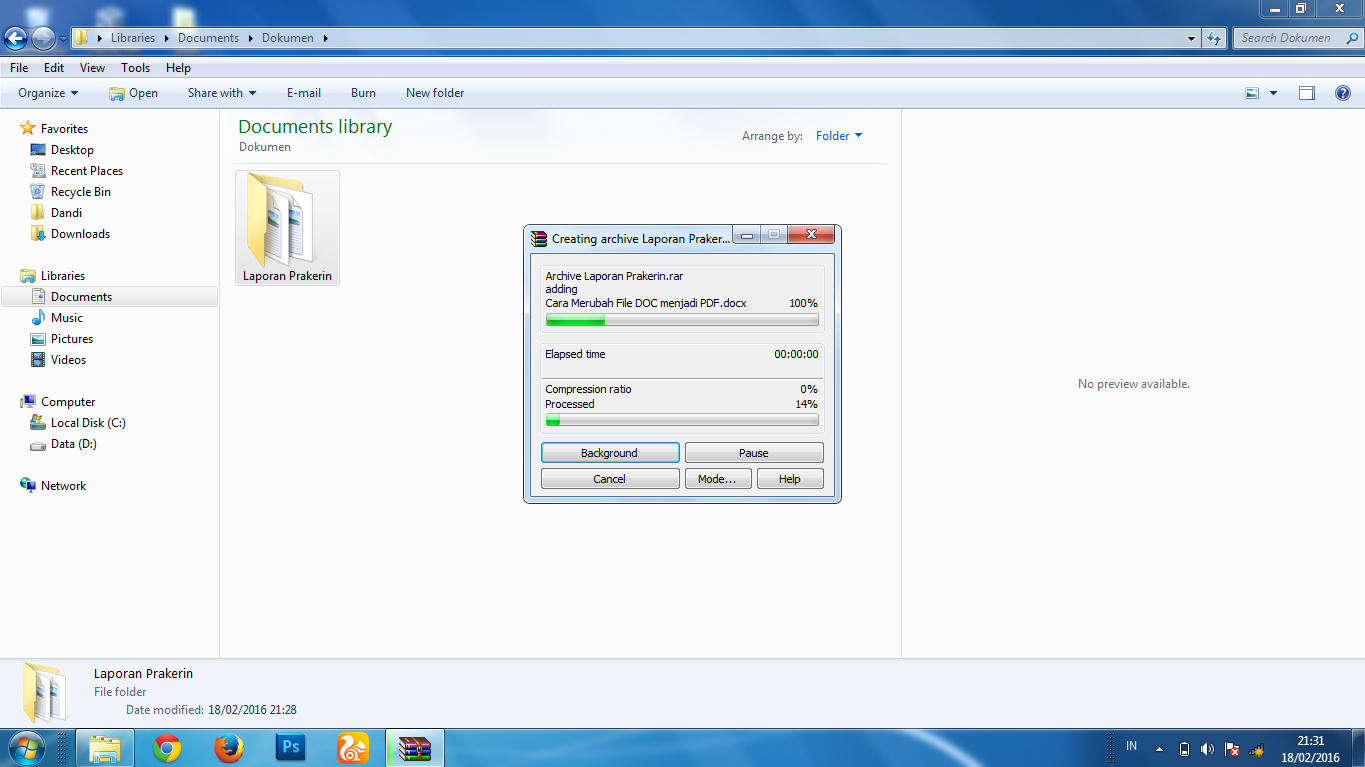Click the change view icon
The height and width of the screenshot is (767, 1365).
pyautogui.click(x=1252, y=93)
